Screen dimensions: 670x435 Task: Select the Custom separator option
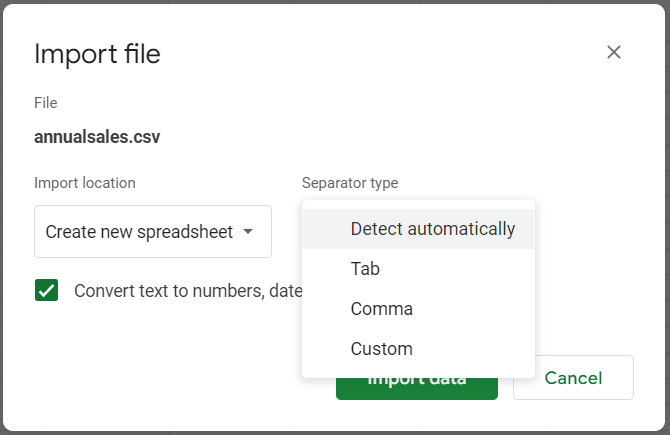381,349
